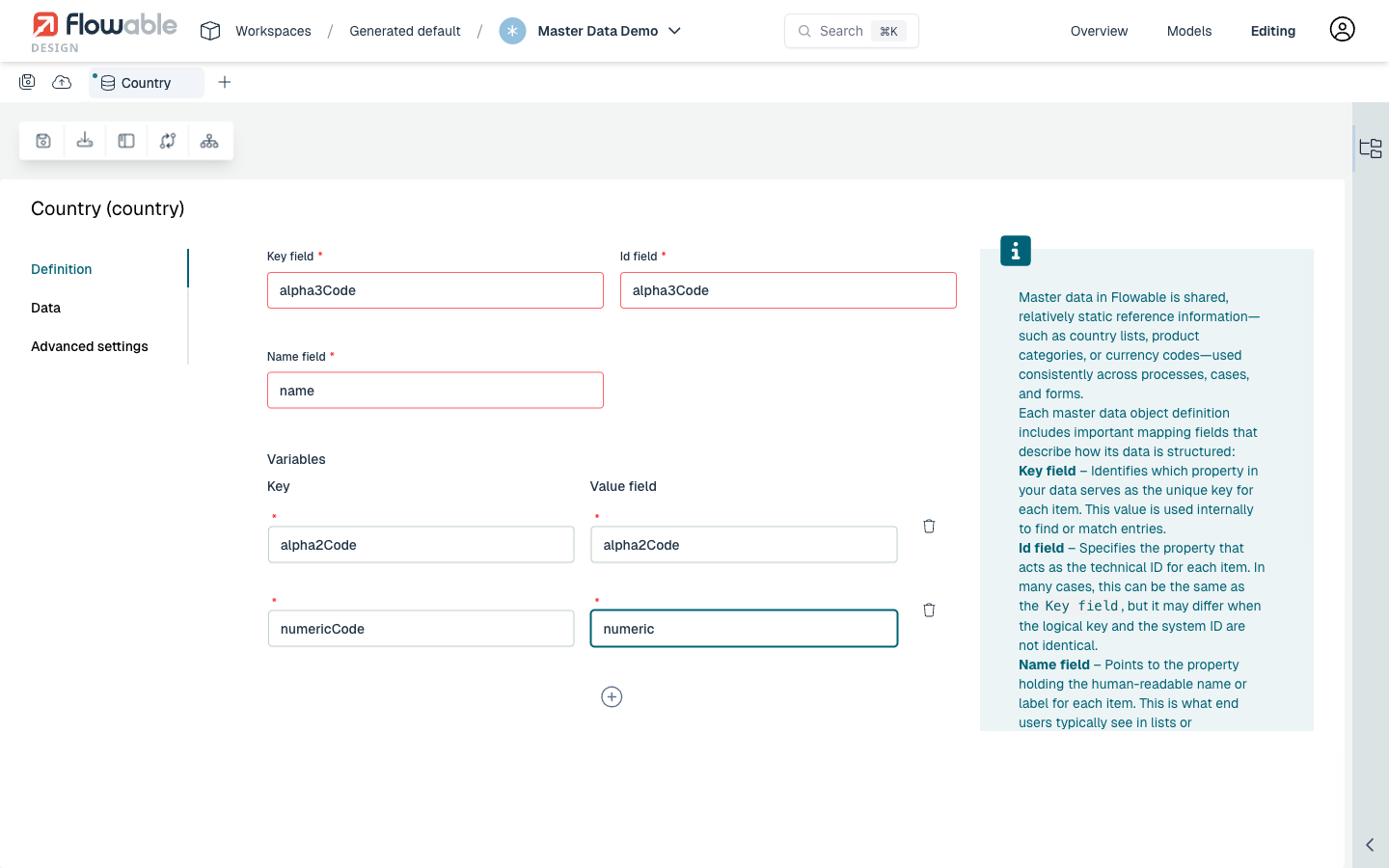Navigate to Workspaces breadcrumb

tap(273, 31)
